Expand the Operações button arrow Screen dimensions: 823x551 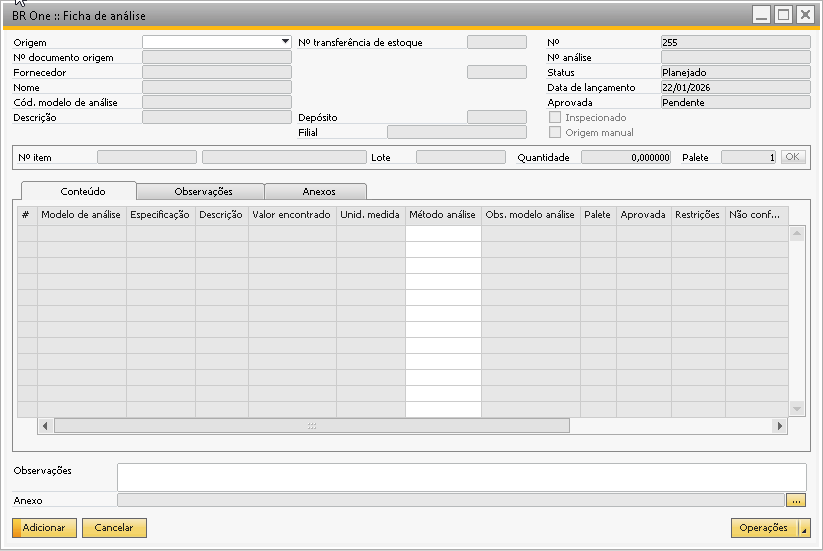click(805, 528)
